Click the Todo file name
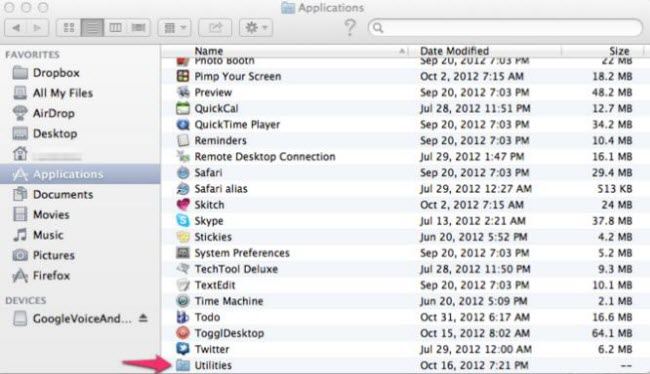The height and width of the screenshot is (374, 650). point(207,317)
